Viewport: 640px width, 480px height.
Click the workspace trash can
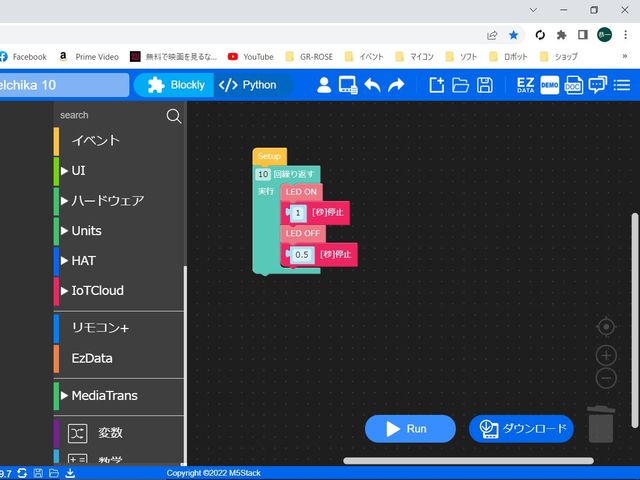pos(601,424)
